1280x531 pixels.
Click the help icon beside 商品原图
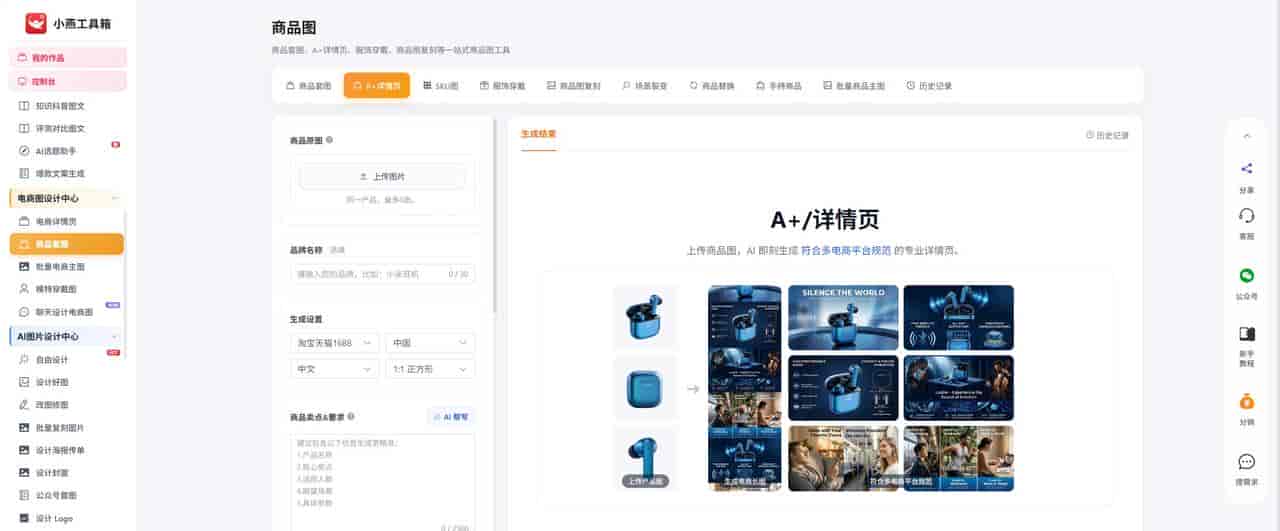pos(330,141)
